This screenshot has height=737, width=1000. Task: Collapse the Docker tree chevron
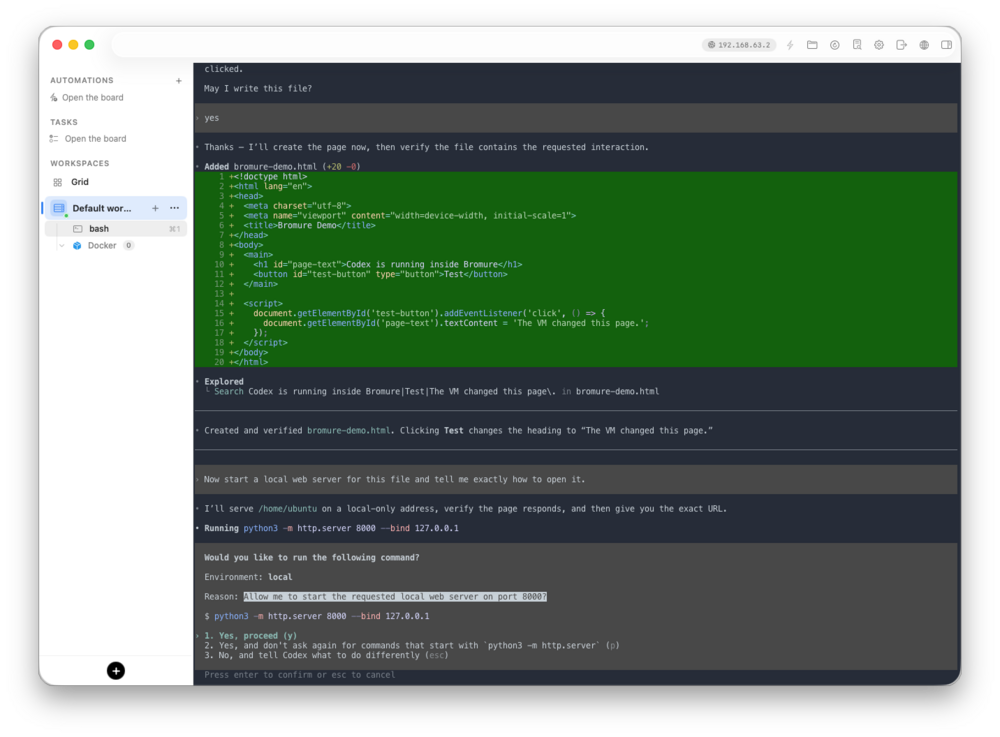62,245
